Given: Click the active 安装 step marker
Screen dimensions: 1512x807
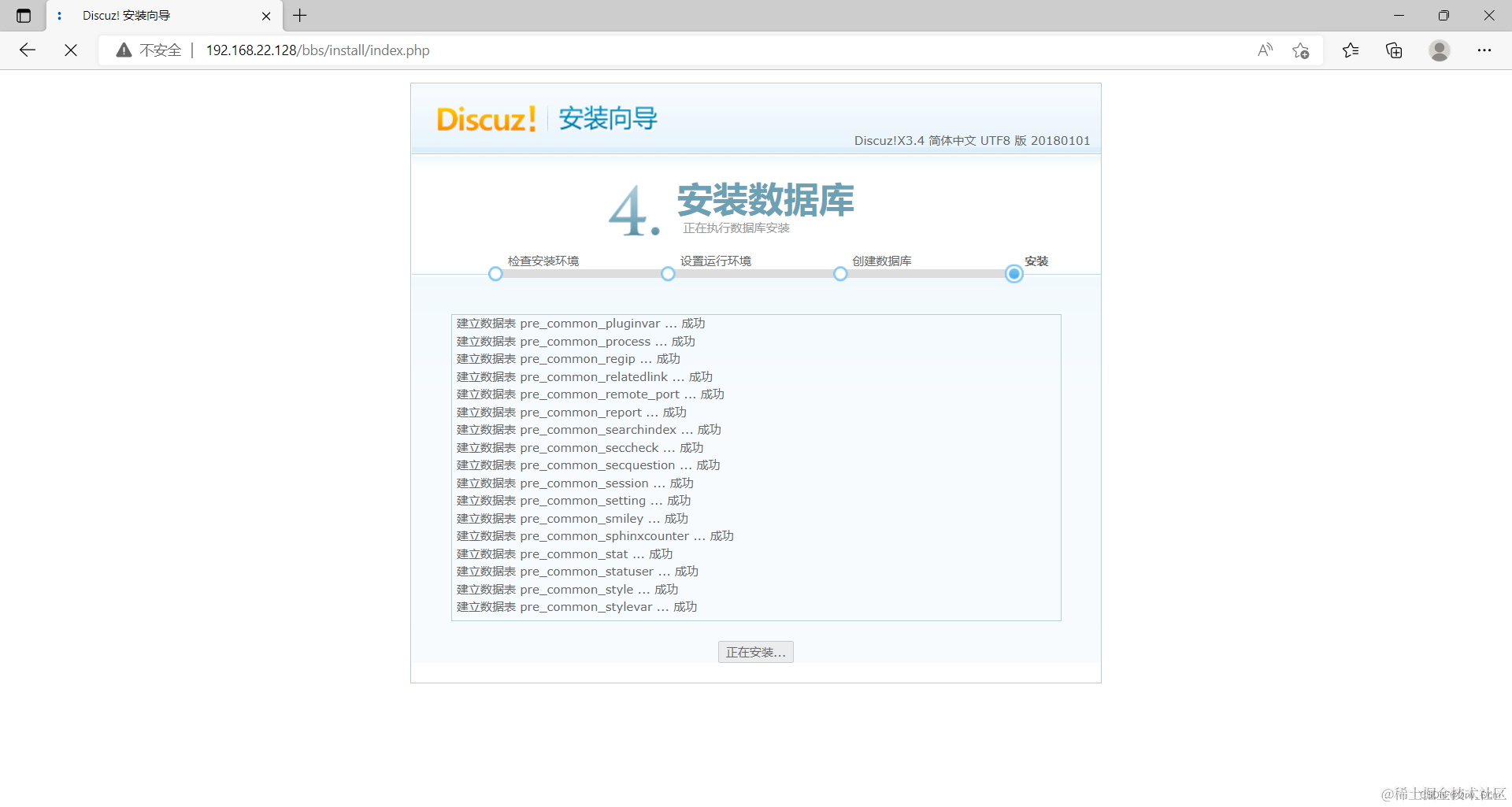Looking at the screenshot, I should (1014, 274).
